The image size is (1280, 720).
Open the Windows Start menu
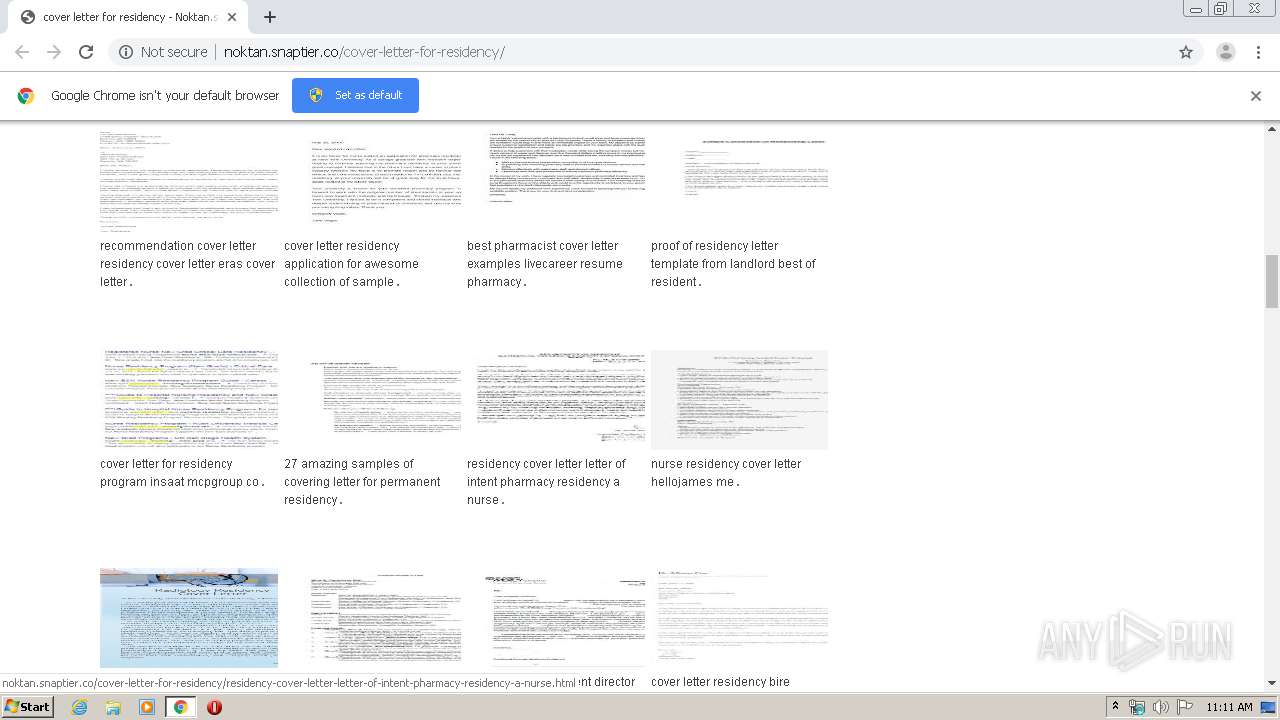[x=28, y=706]
